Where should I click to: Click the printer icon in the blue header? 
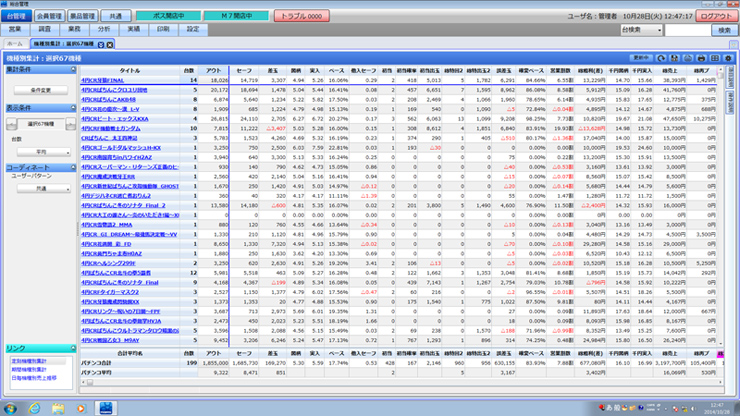701,58
